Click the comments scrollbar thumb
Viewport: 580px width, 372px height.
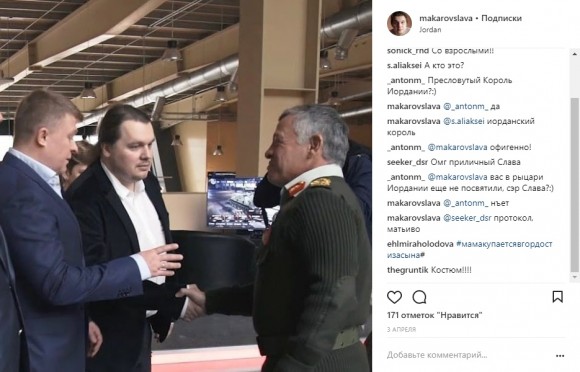tap(574, 185)
